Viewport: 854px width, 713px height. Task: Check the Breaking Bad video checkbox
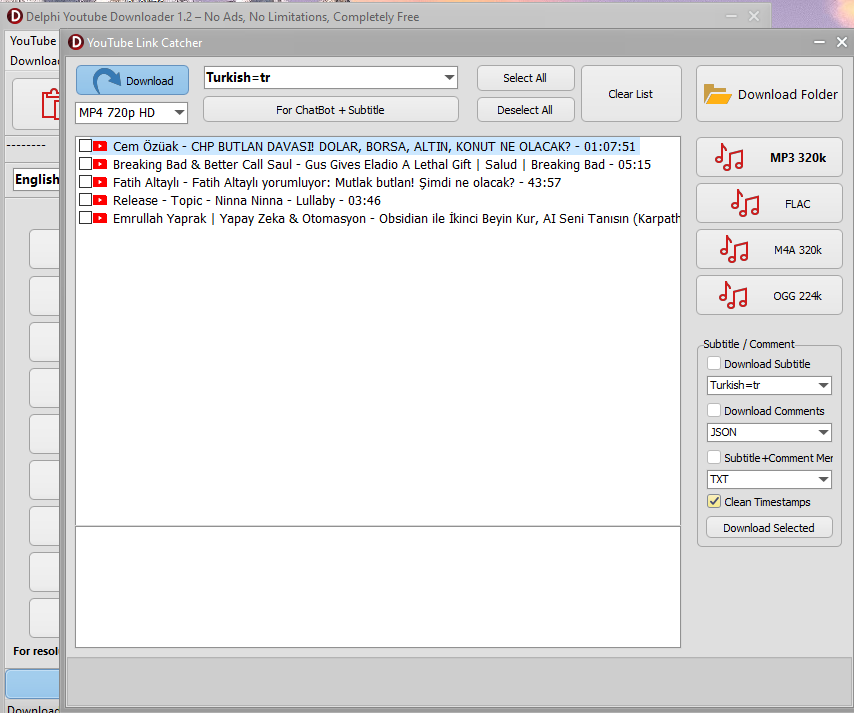[85, 164]
